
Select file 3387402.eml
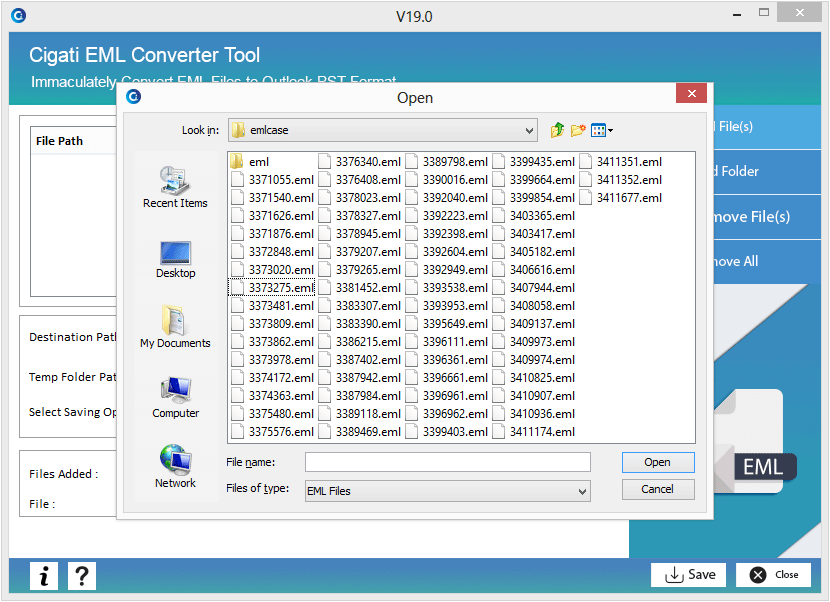pyautogui.click(x=359, y=360)
